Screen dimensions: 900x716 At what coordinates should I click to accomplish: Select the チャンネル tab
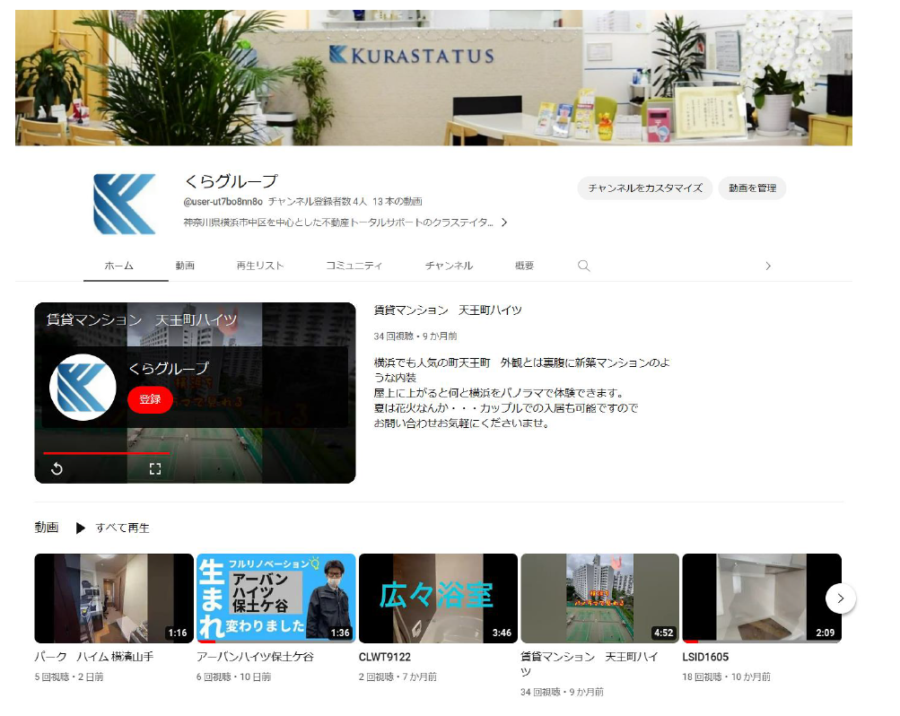tap(449, 266)
